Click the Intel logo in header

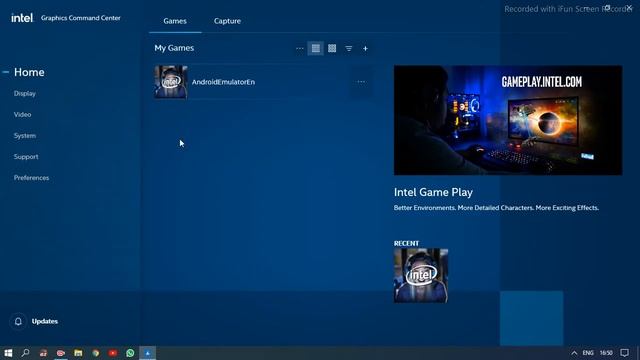pos(22,18)
